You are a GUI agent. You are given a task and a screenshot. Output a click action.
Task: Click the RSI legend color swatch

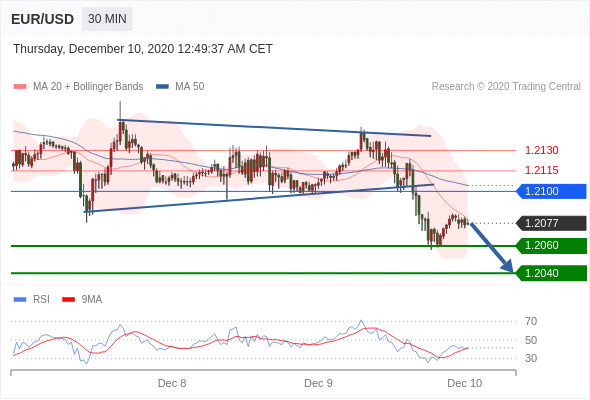coord(20,300)
